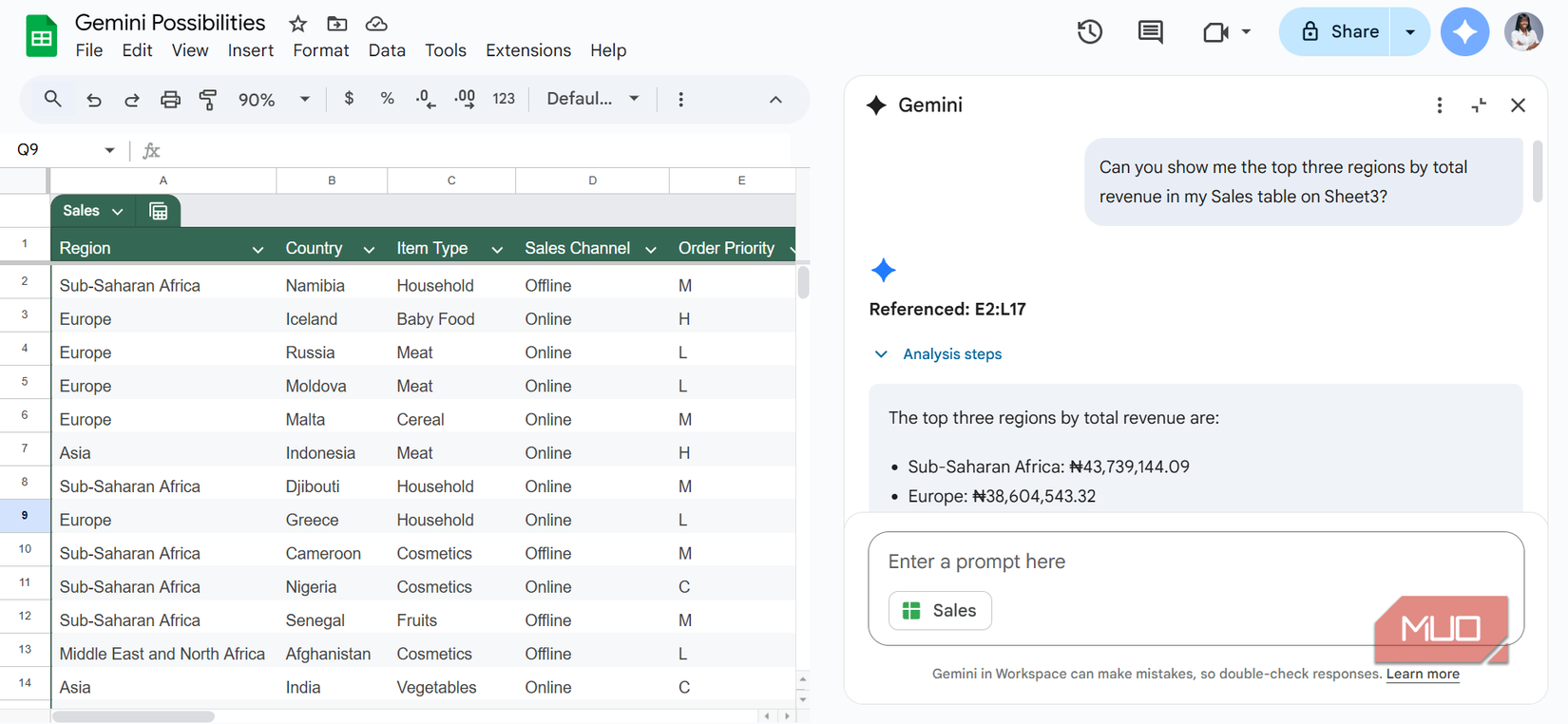Open the File menu
1568x724 pixels.
click(x=89, y=50)
